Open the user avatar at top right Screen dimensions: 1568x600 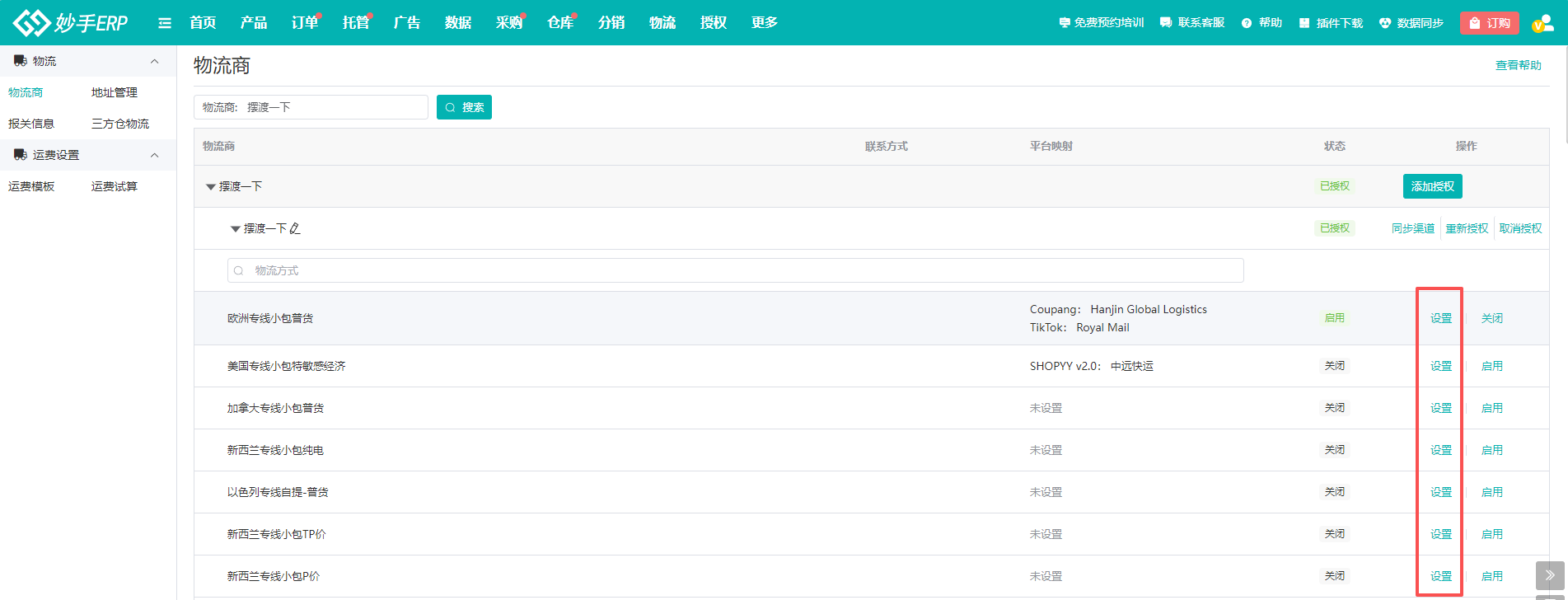pos(1542,23)
